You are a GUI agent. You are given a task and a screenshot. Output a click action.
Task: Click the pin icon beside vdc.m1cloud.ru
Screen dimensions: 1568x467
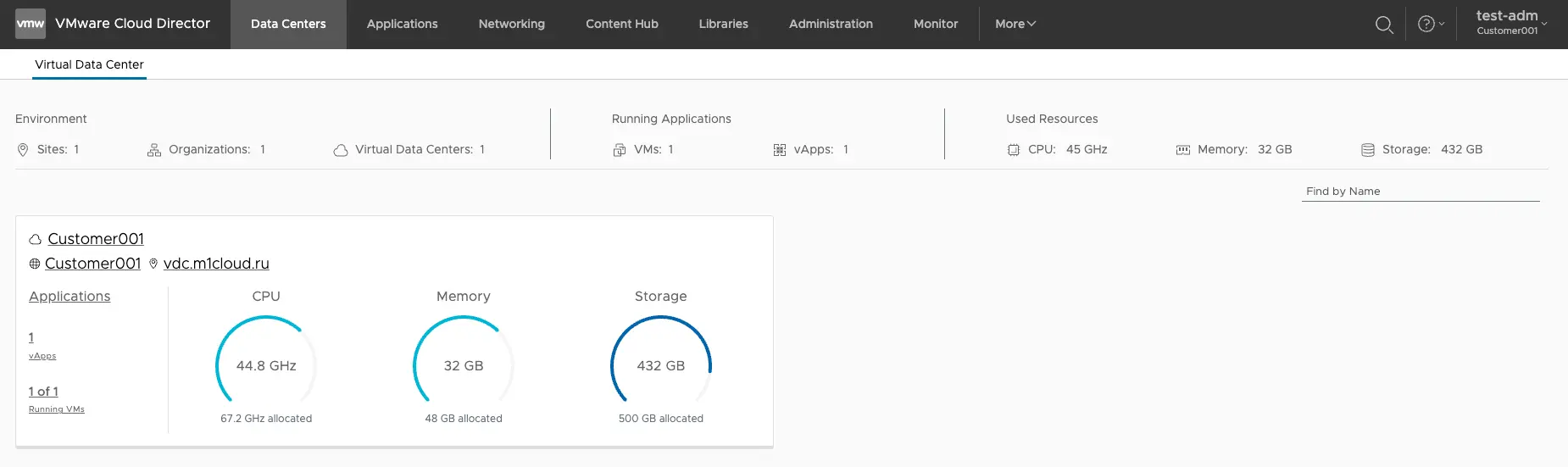click(x=153, y=264)
